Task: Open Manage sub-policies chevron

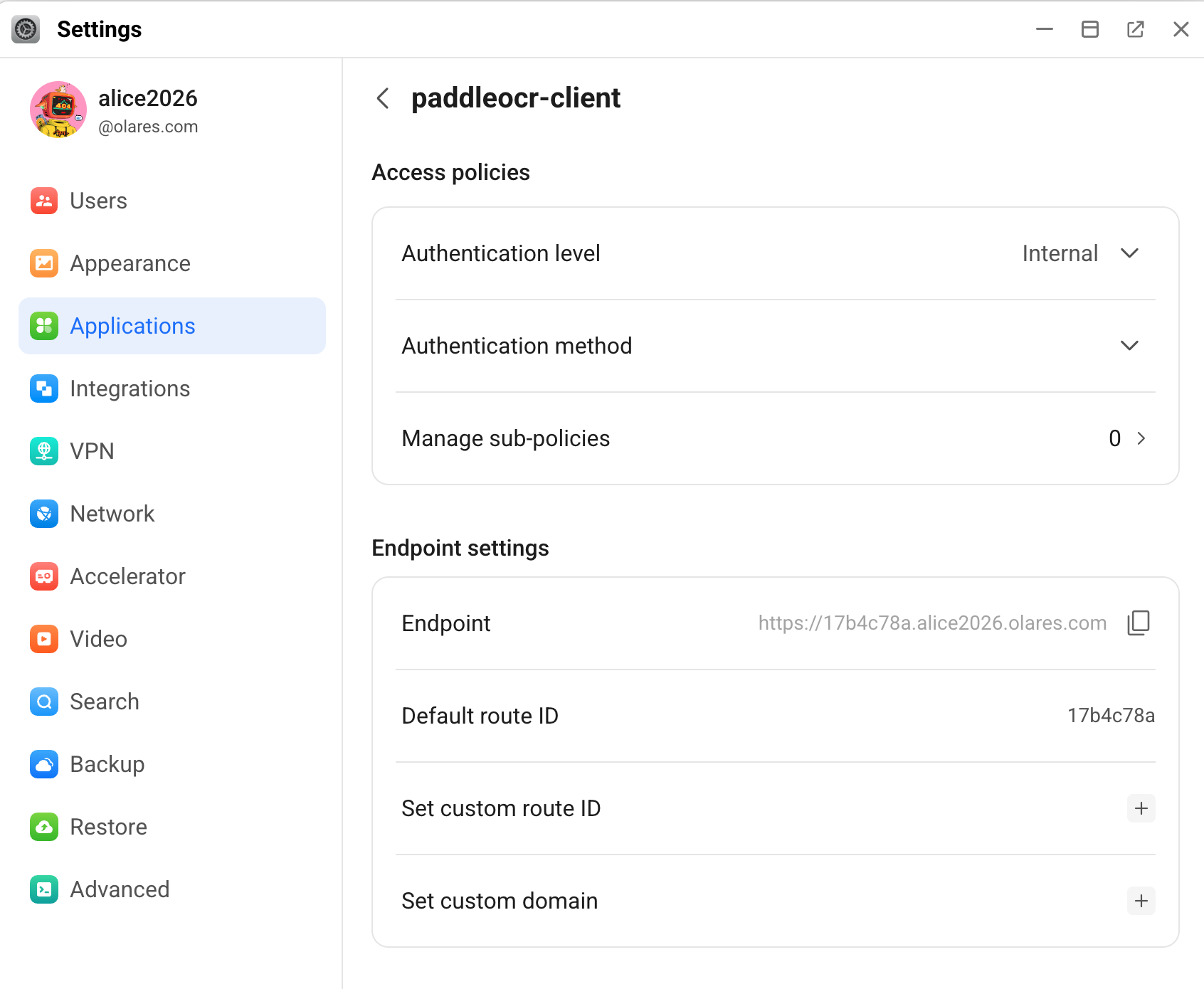Action: click(x=1141, y=438)
